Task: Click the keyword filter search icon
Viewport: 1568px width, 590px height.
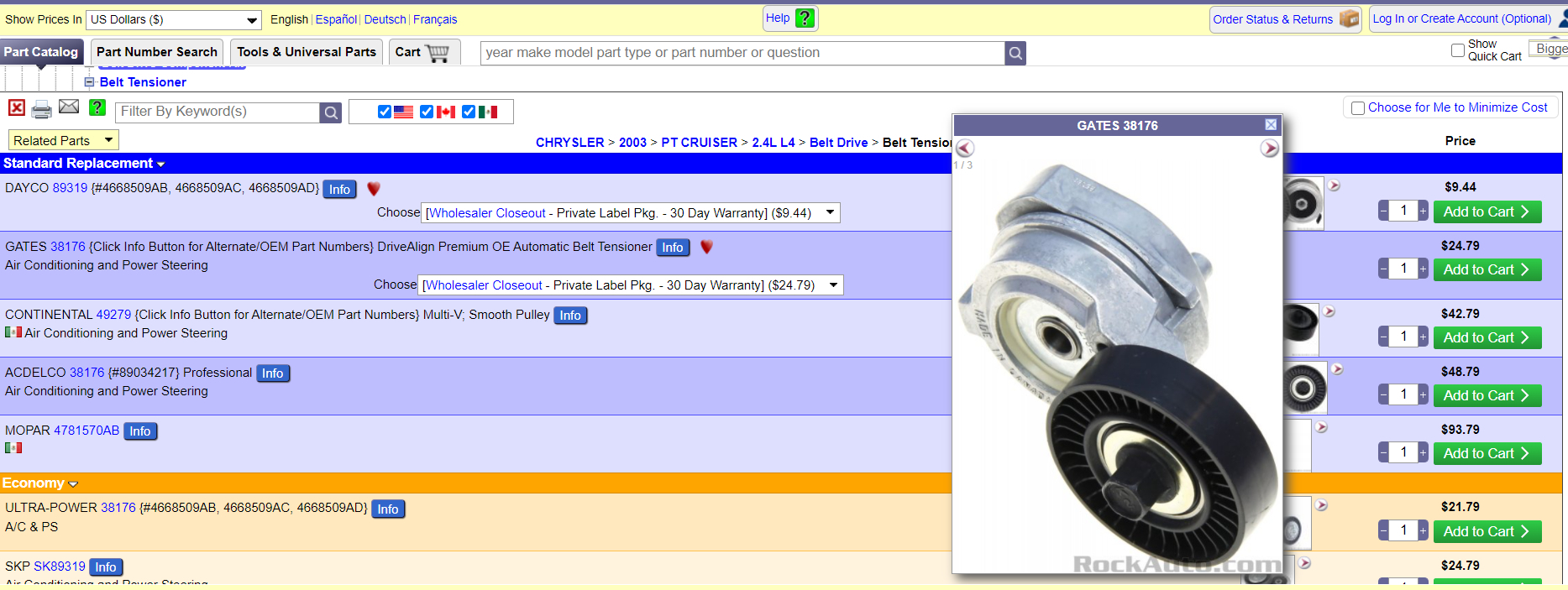Action: (331, 112)
